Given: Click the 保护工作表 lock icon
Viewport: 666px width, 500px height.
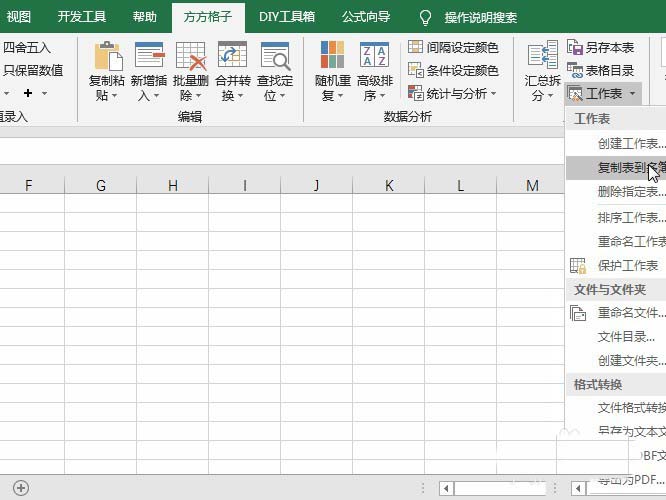Looking at the screenshot, I should pyautogui.click(x=578, y=266).
